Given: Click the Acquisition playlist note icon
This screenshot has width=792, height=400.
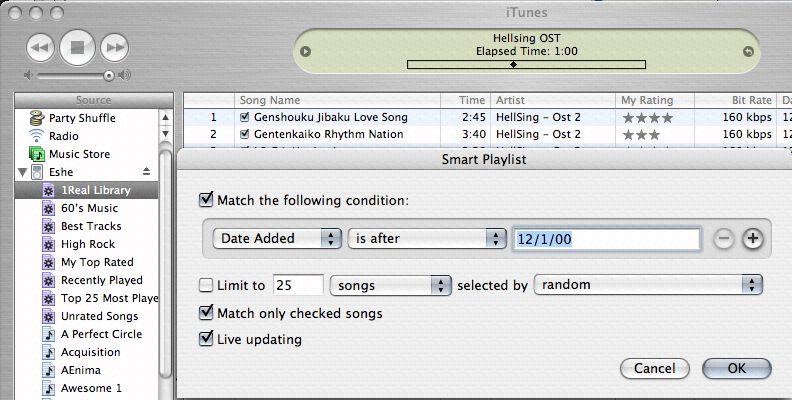Looking at the screenshot, I should click(48, 353).
